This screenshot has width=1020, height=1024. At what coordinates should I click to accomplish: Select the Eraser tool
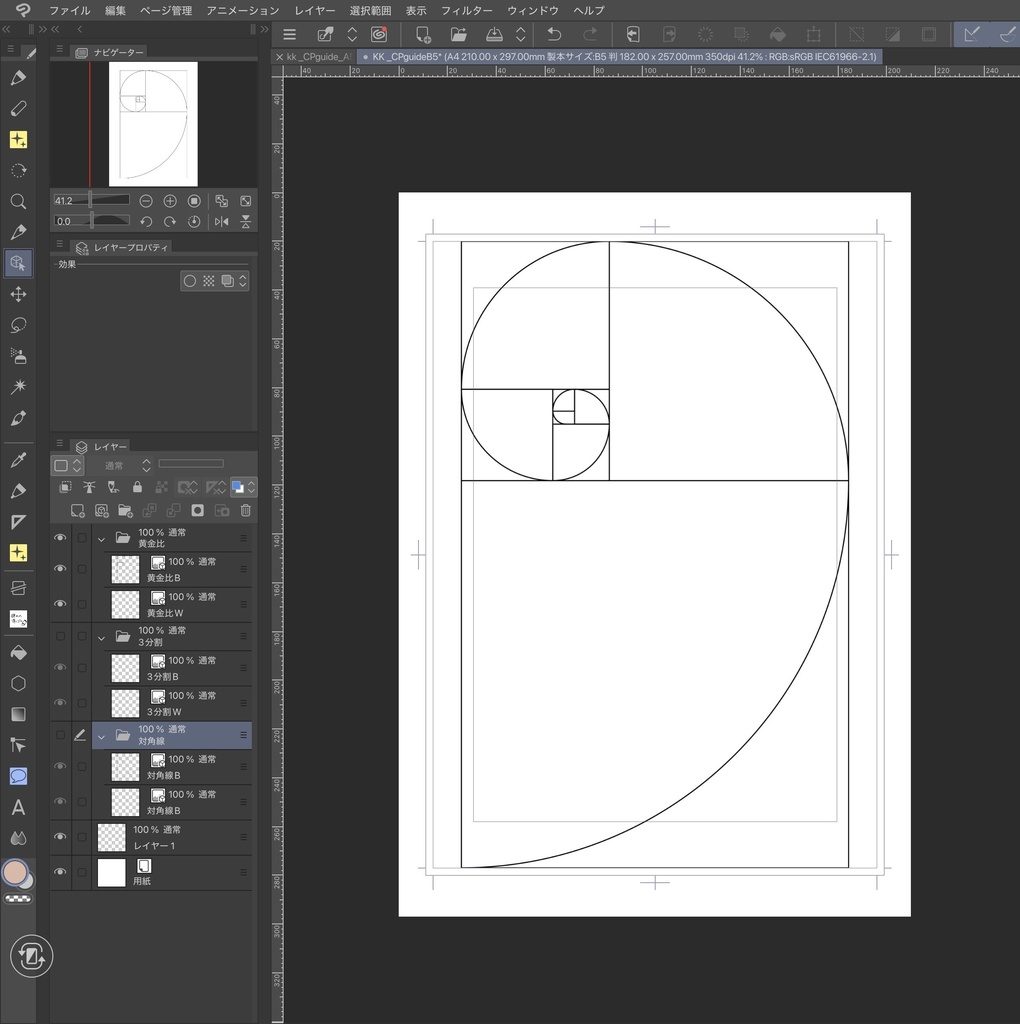click(x=18, y=108)
